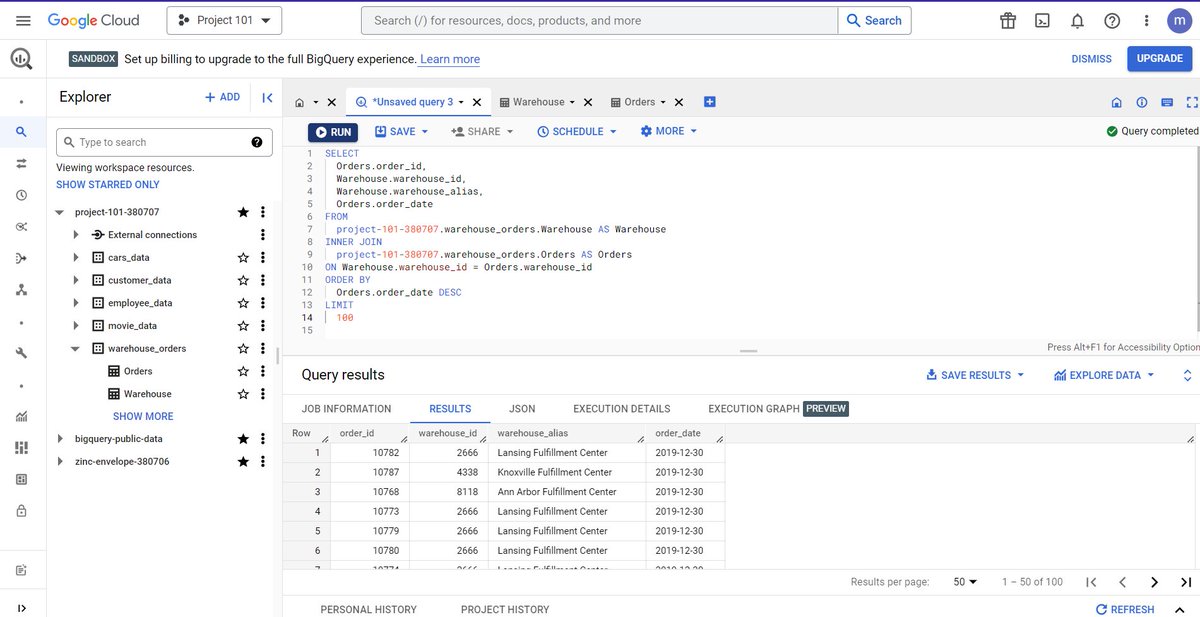
Task: Click the UPGRADE button
Action: [x=1160, y=59]
